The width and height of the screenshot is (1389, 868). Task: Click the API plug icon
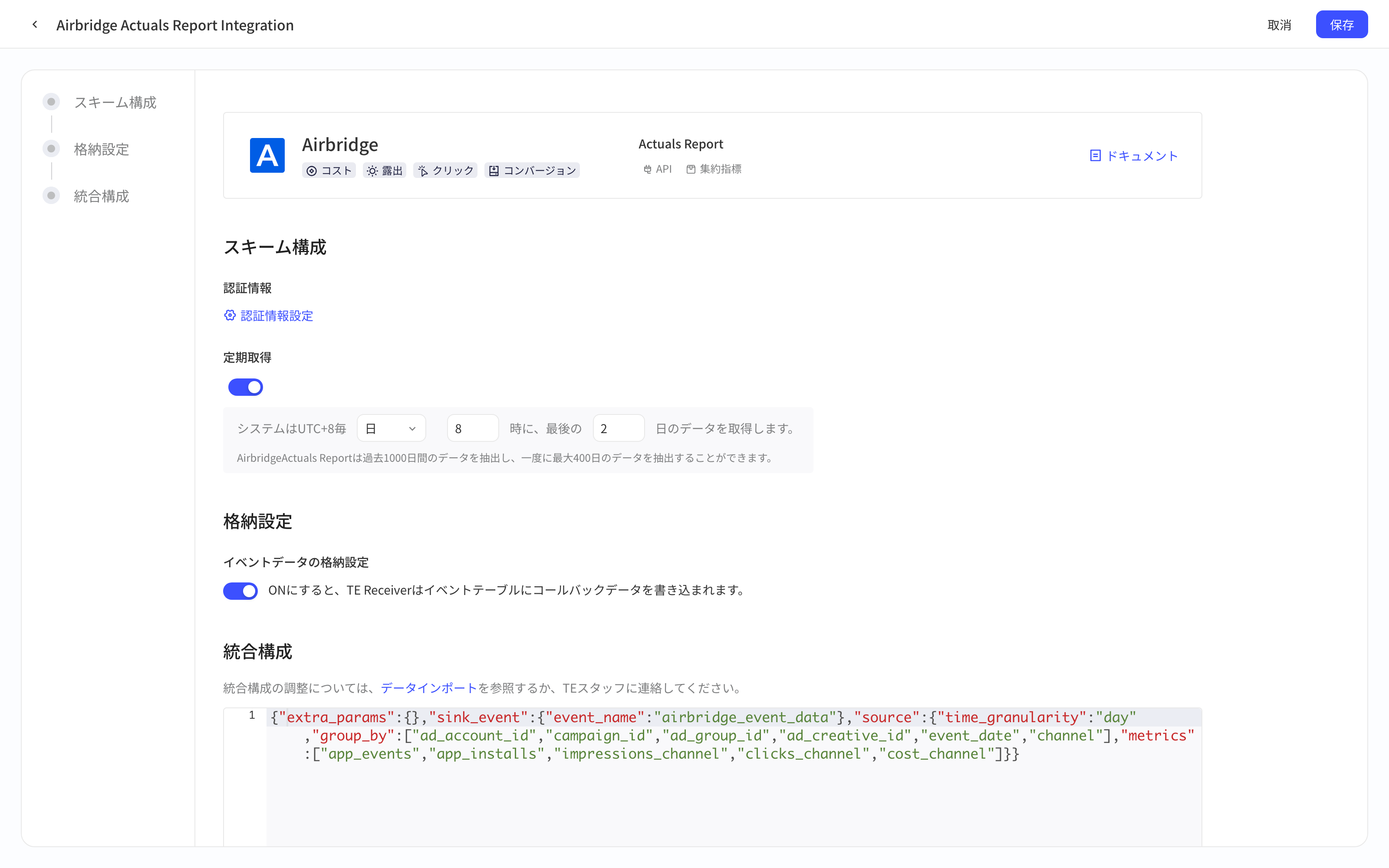pyautogui.click(x=648, y=169)
